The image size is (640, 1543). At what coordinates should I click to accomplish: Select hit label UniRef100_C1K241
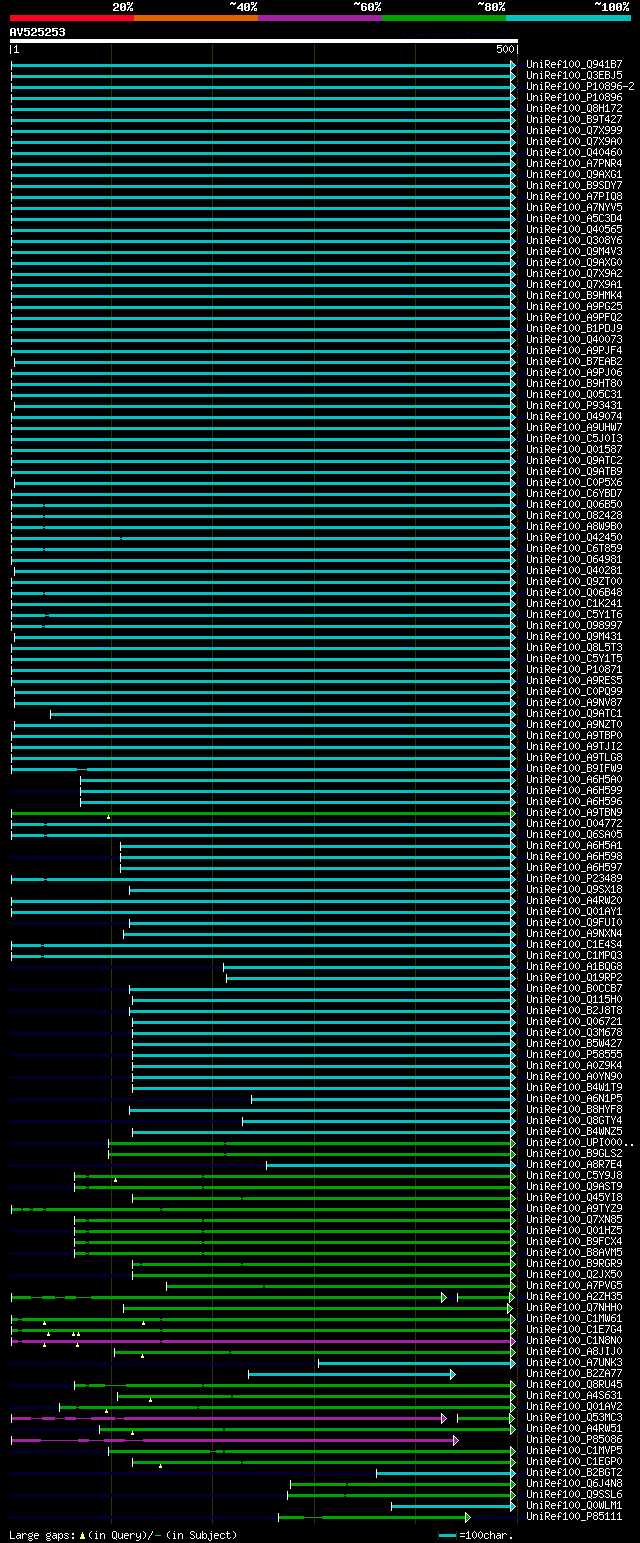(574, 604)
